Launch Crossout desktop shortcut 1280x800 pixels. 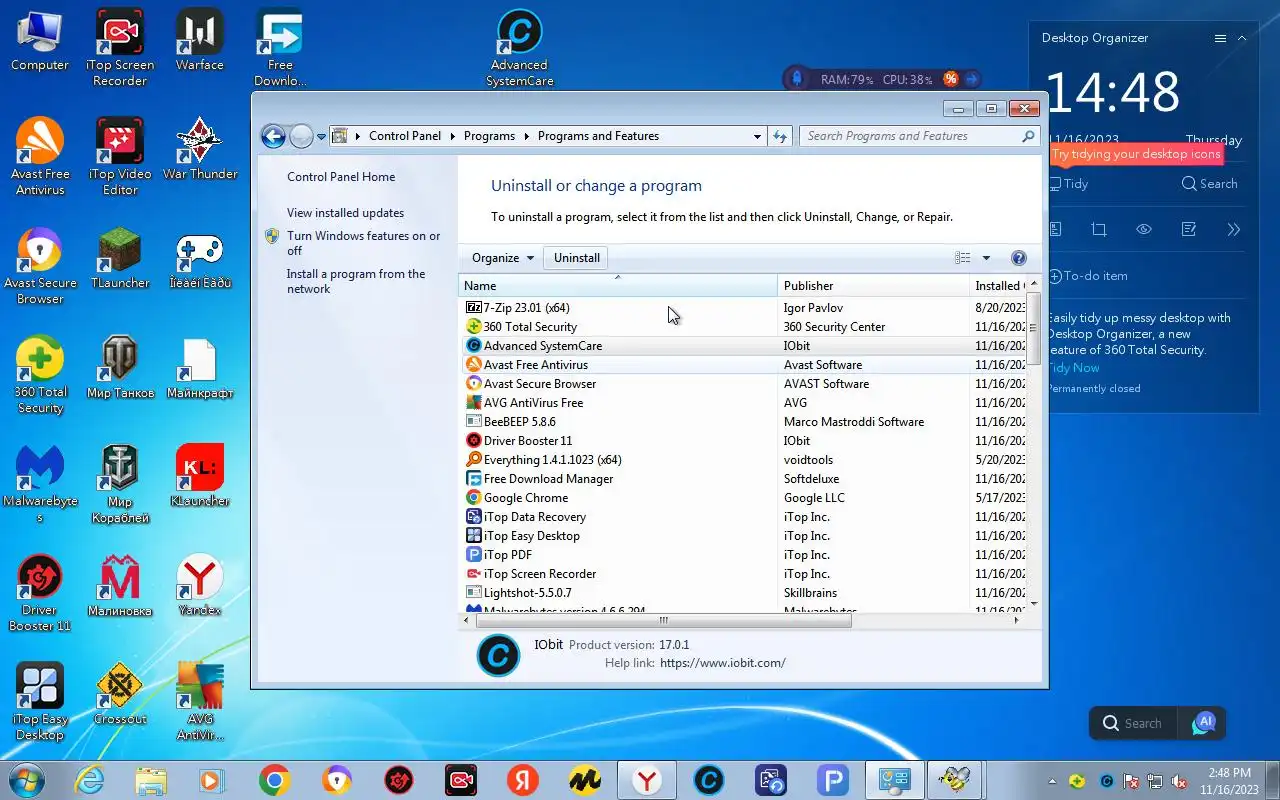[x=120, y=695]
